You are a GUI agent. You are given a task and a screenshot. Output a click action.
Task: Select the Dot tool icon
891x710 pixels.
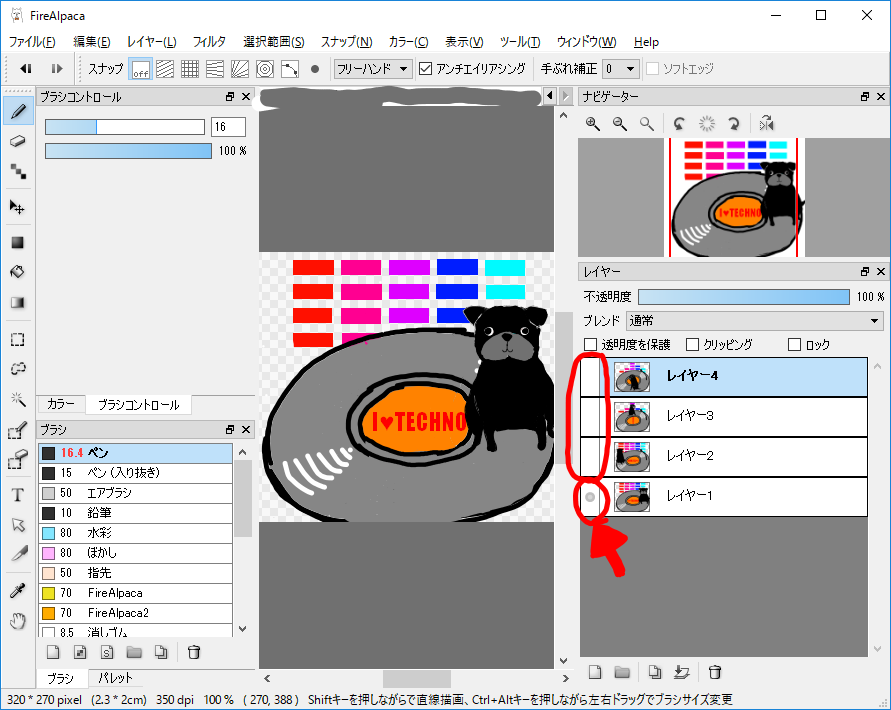(18, 171)
